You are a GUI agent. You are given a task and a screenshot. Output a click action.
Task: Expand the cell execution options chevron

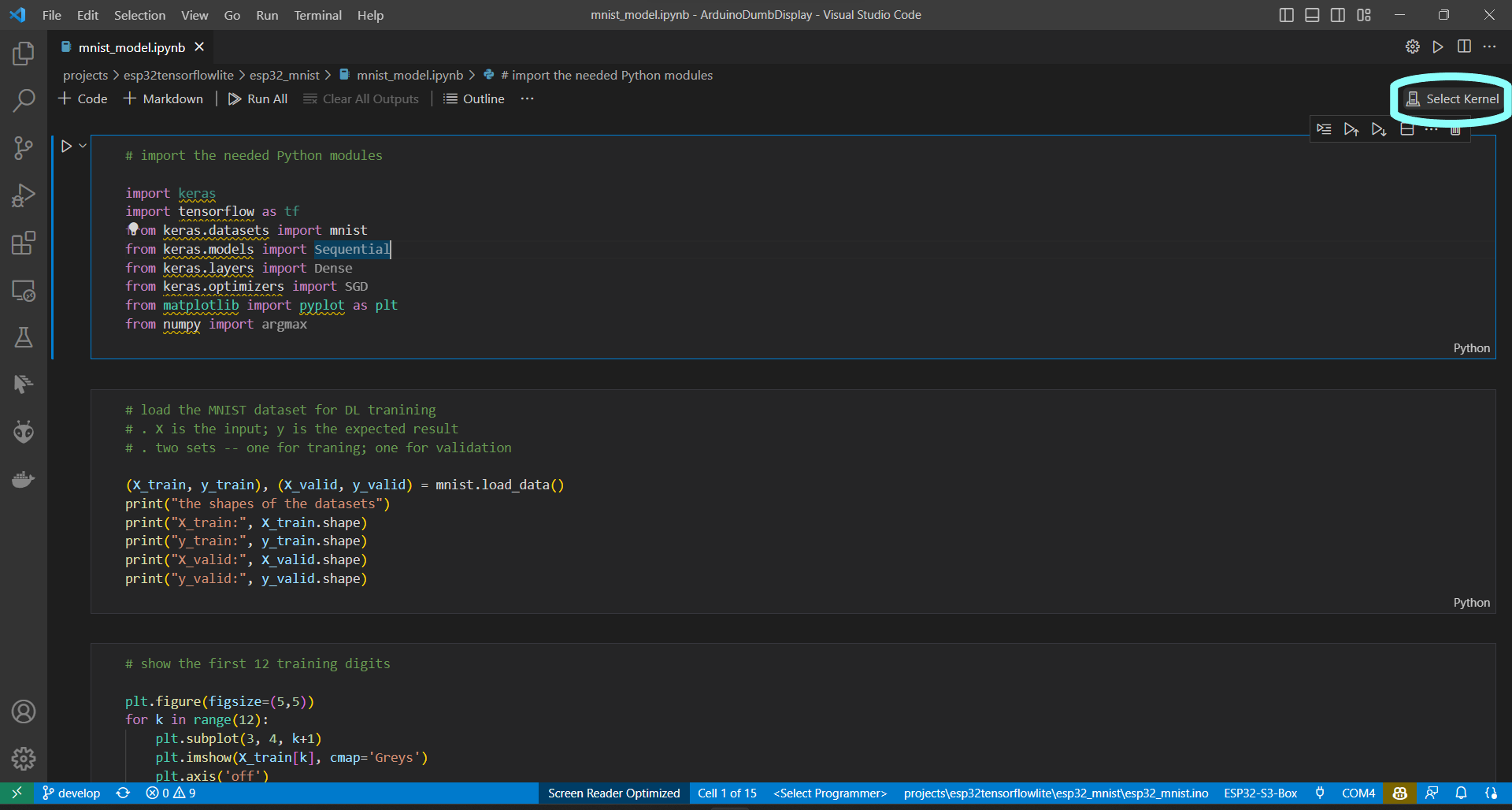click(80, 145)
